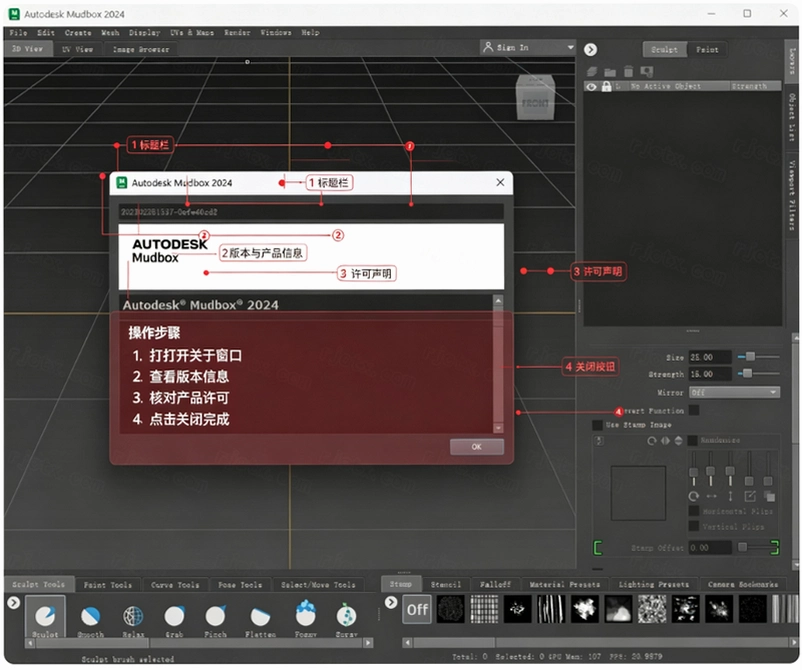Image resolution: width=802 pixels, height=670 pixels.
Task: Click the vertical position randomize icon
Action: pos(730,496)
